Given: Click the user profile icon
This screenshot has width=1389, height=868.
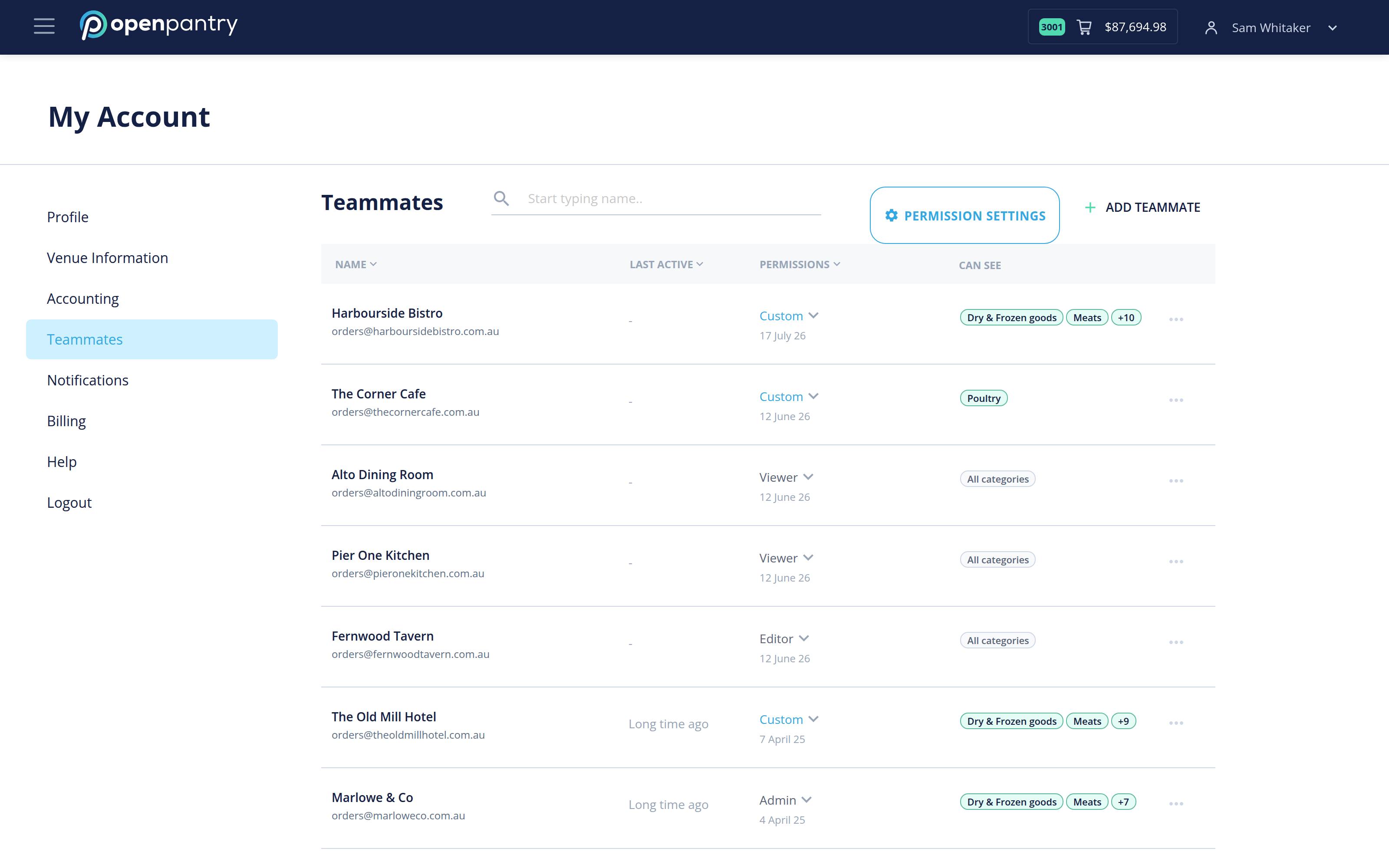Looking at the screenshot, I should (1211, 27).
